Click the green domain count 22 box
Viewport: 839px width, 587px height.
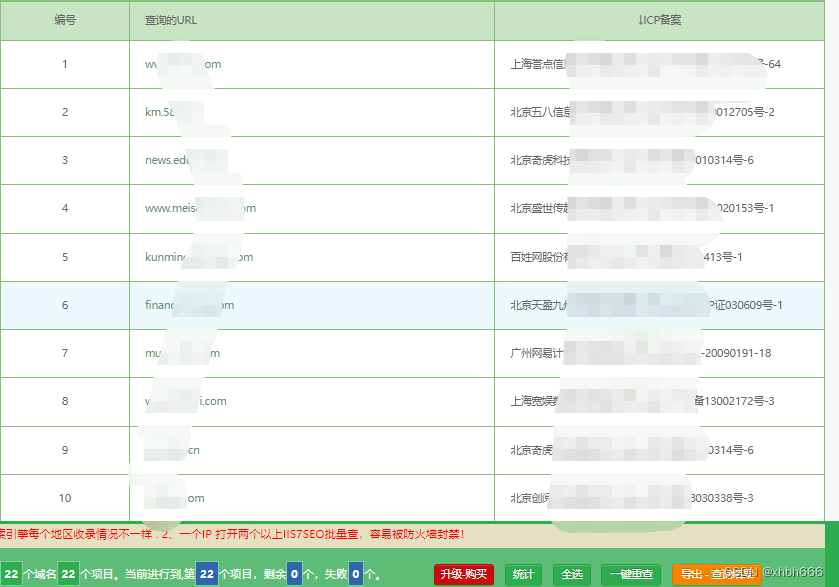[x=11, y=574]
